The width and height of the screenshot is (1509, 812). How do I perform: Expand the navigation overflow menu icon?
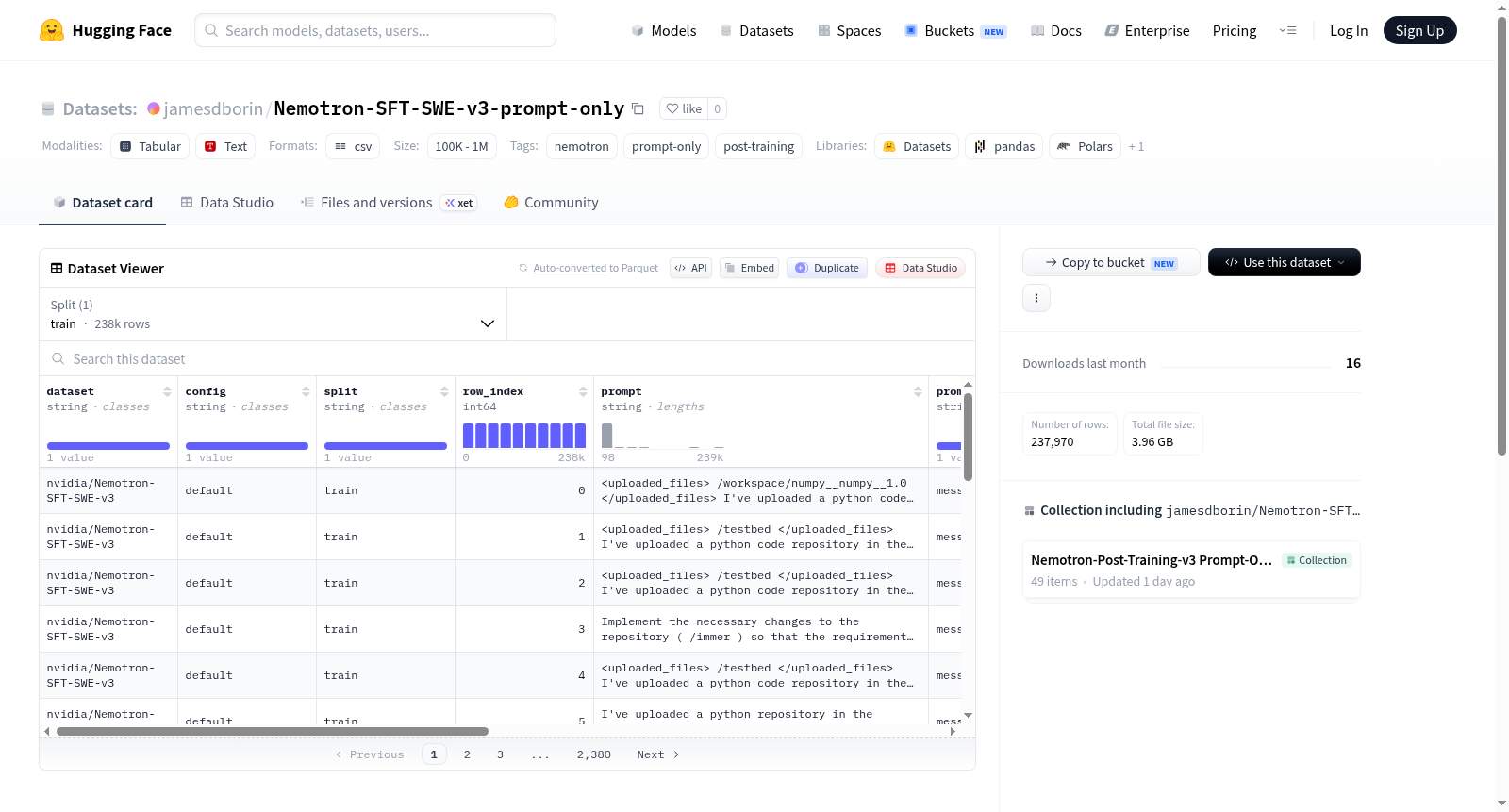(x=1287, y=31)
